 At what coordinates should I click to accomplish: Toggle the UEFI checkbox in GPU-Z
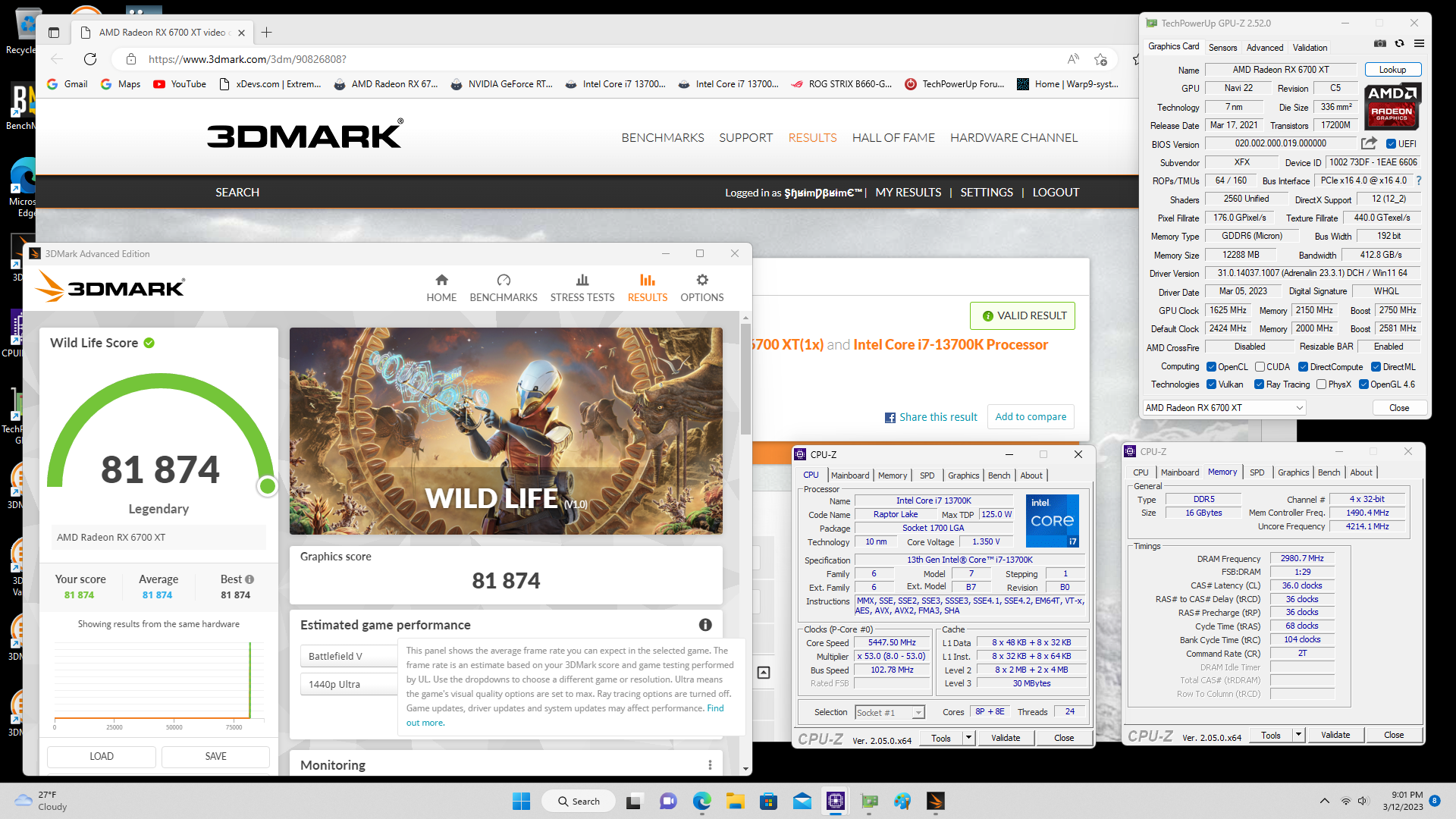click(1391, 144)
